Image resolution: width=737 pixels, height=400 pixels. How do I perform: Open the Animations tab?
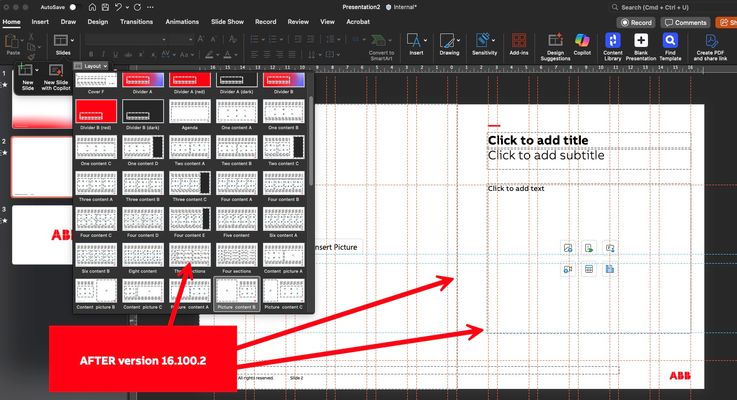(182, 22)
